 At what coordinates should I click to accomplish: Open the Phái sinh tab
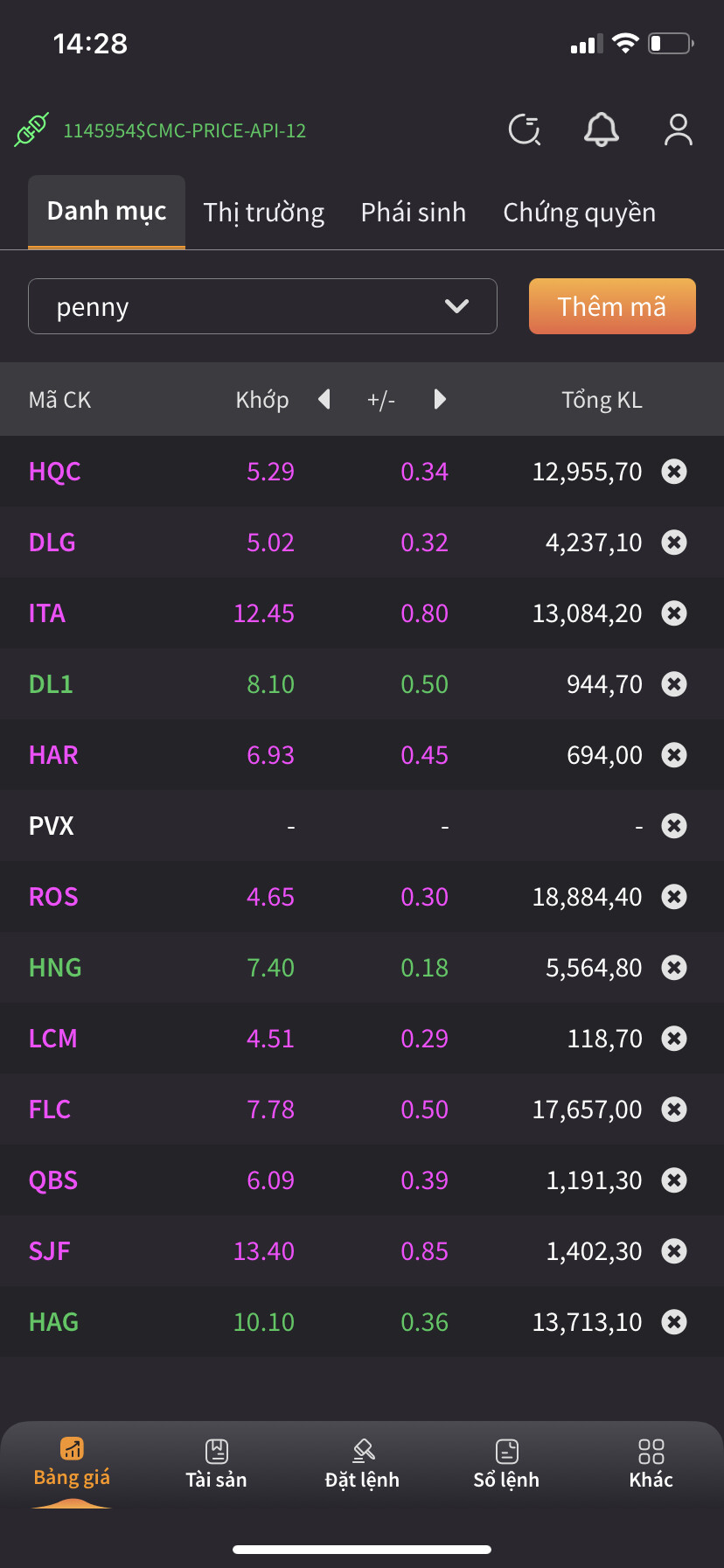(x=414, y=213)
